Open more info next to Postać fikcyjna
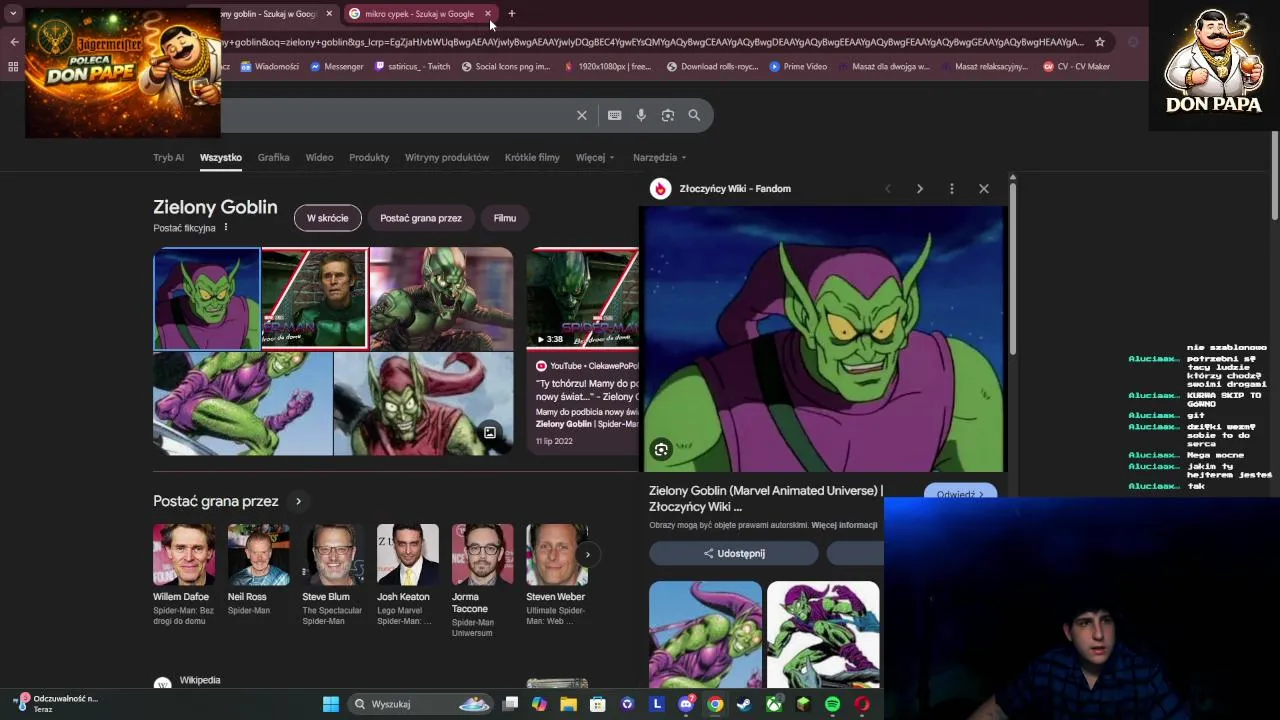1280x720 pixels. 226,227
